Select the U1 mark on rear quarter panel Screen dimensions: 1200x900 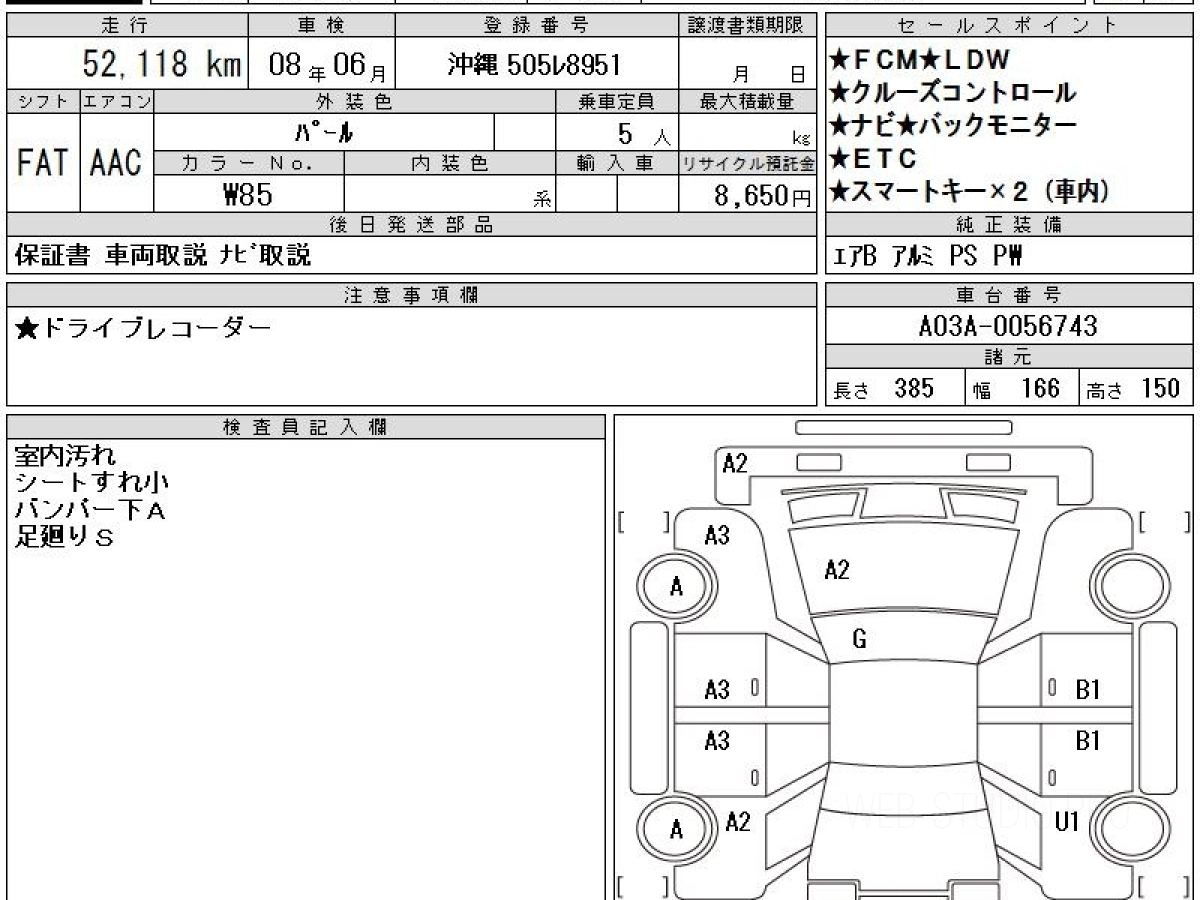click(x=1067, y=822)
